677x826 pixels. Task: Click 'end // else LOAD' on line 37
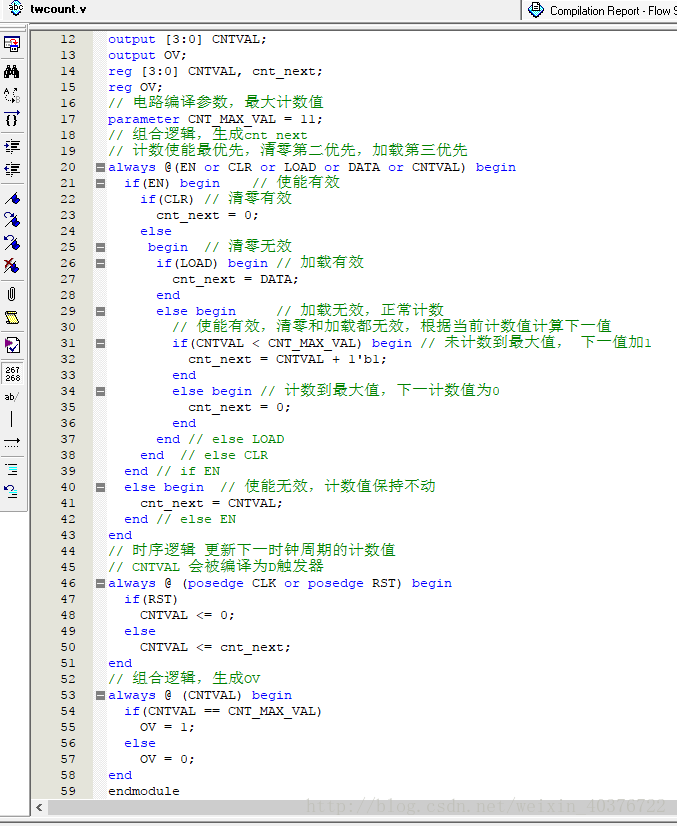tap(220, 439)
